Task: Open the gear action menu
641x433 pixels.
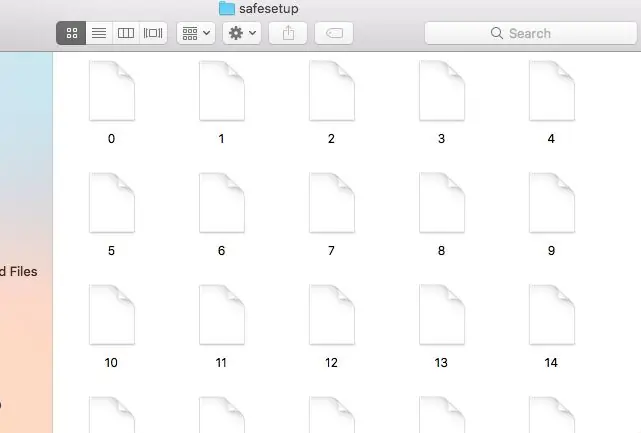Action: point(242,33)
